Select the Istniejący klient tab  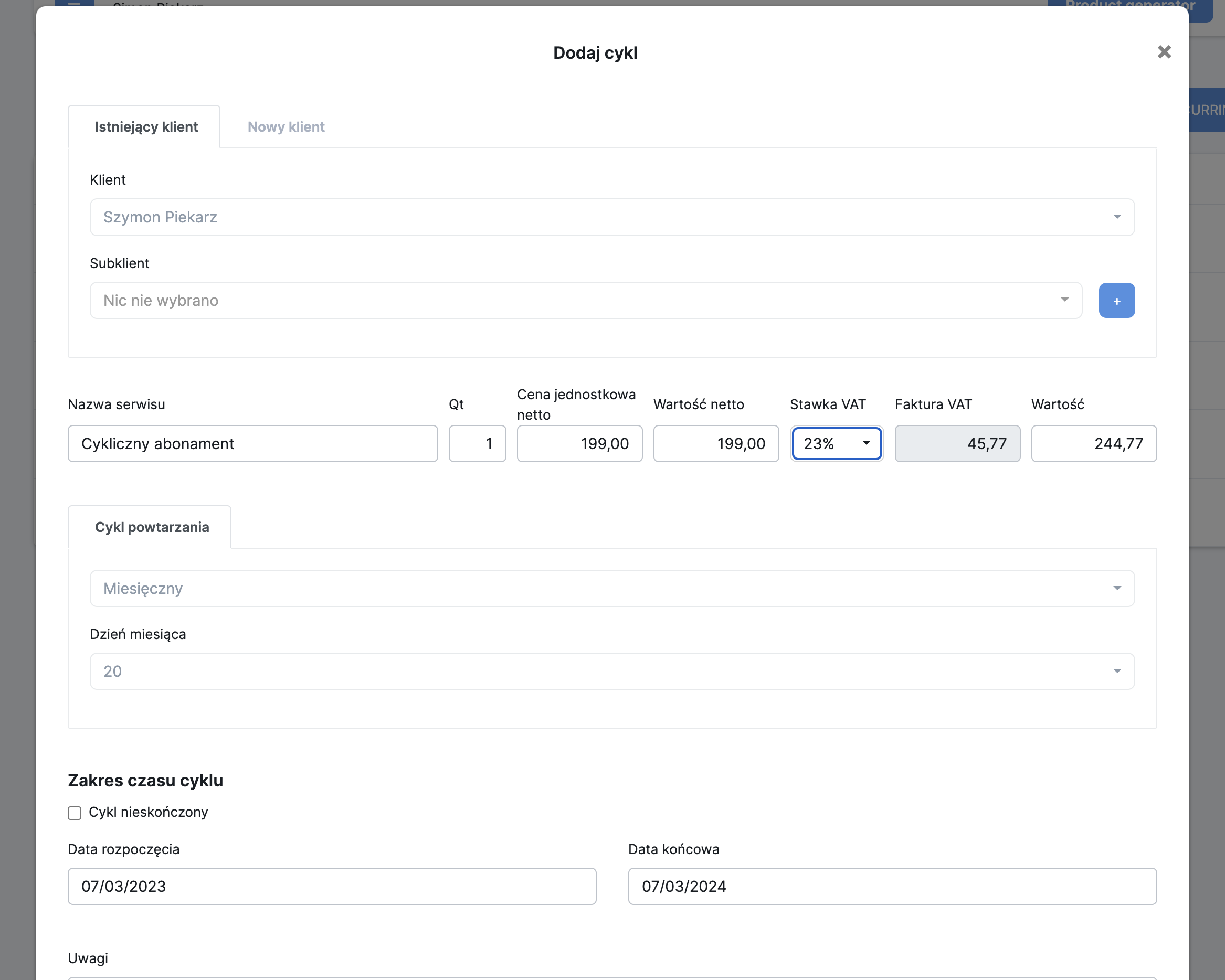tap(146, 126)
